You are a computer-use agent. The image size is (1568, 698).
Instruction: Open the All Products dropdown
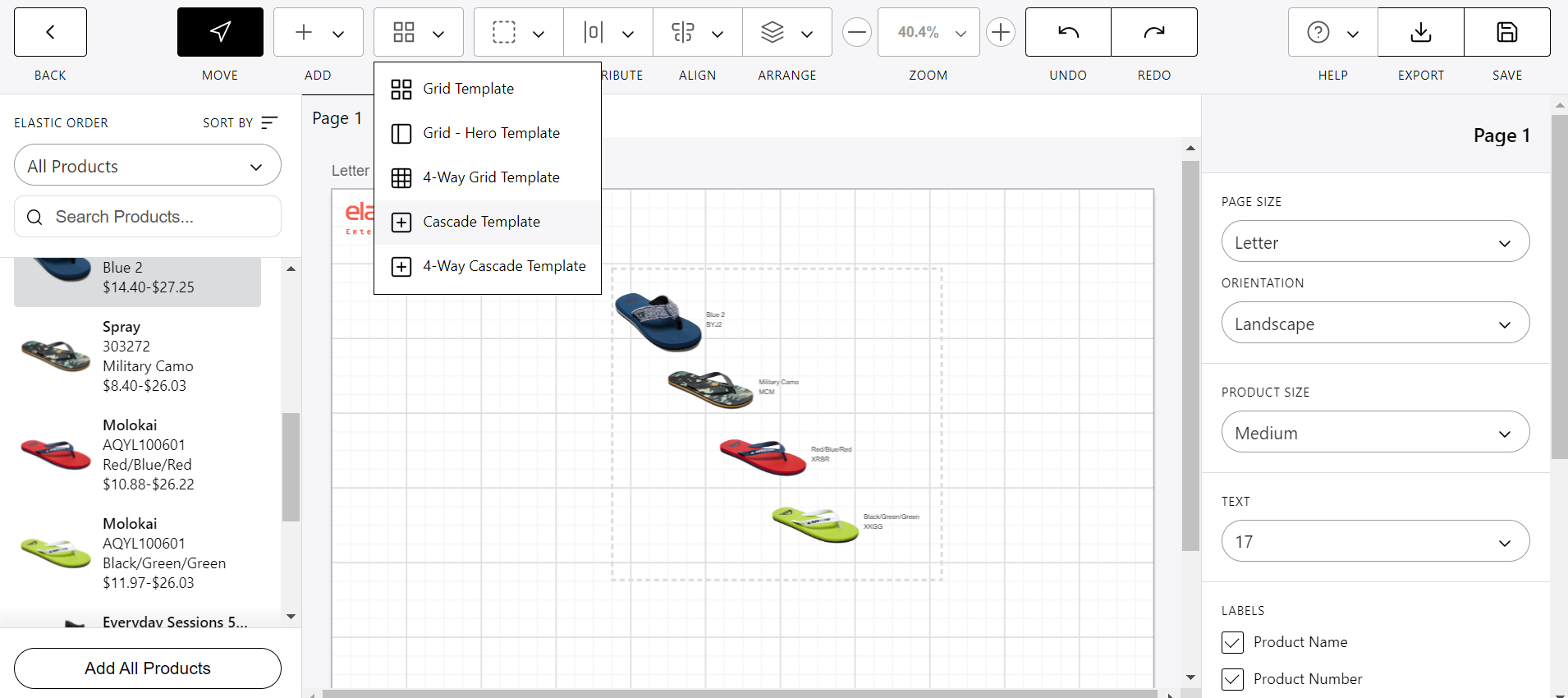[x=148, y=166]
